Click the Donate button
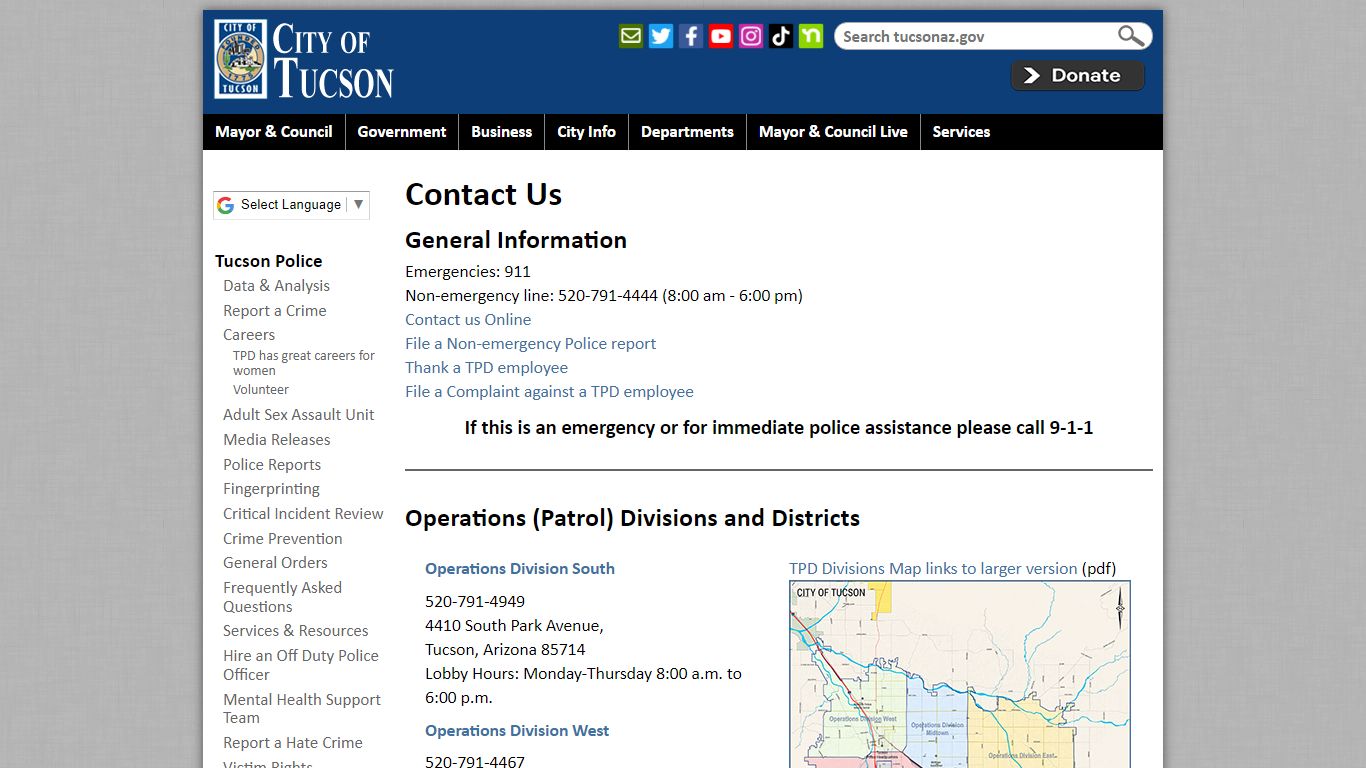This screenshot has height=768, width=1366. pos(1078,76)
